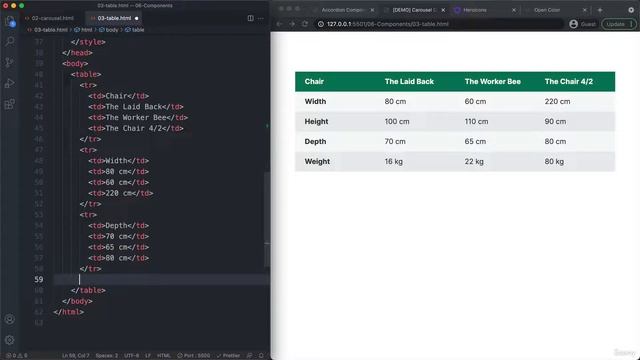Close the Open Color browser tab
This screenshot has width=640, height=360.
click(x=584, y=10)
